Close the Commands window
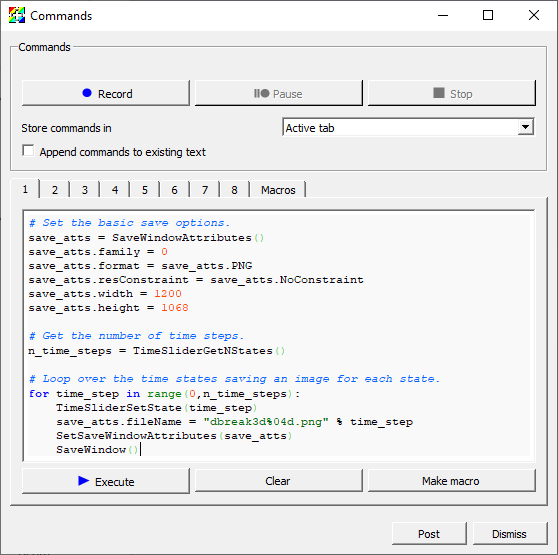558x555 pixels. click(534, 15)
